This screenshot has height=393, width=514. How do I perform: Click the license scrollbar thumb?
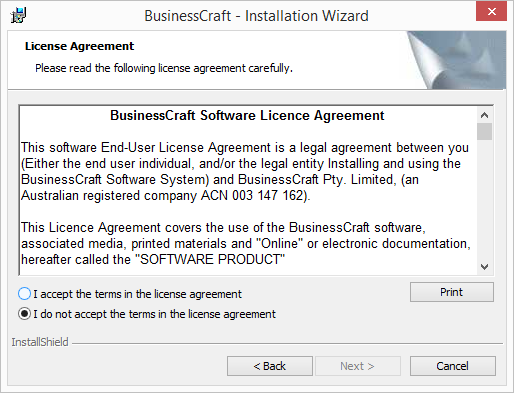pyautogui.click(x=484, y=132)
